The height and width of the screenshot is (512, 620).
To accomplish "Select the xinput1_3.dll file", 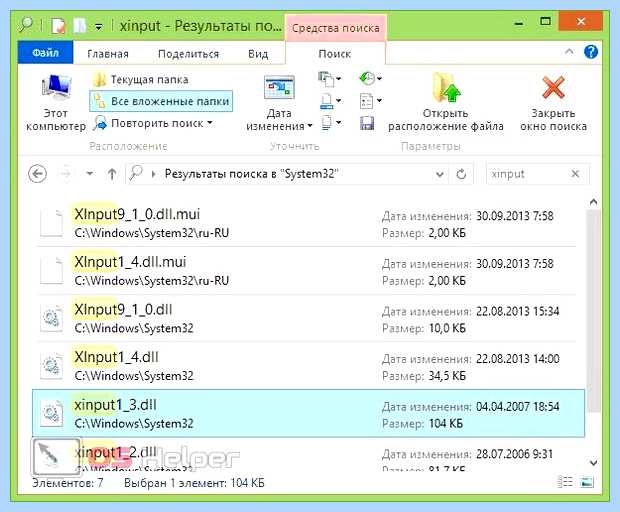I will point(308,414).
